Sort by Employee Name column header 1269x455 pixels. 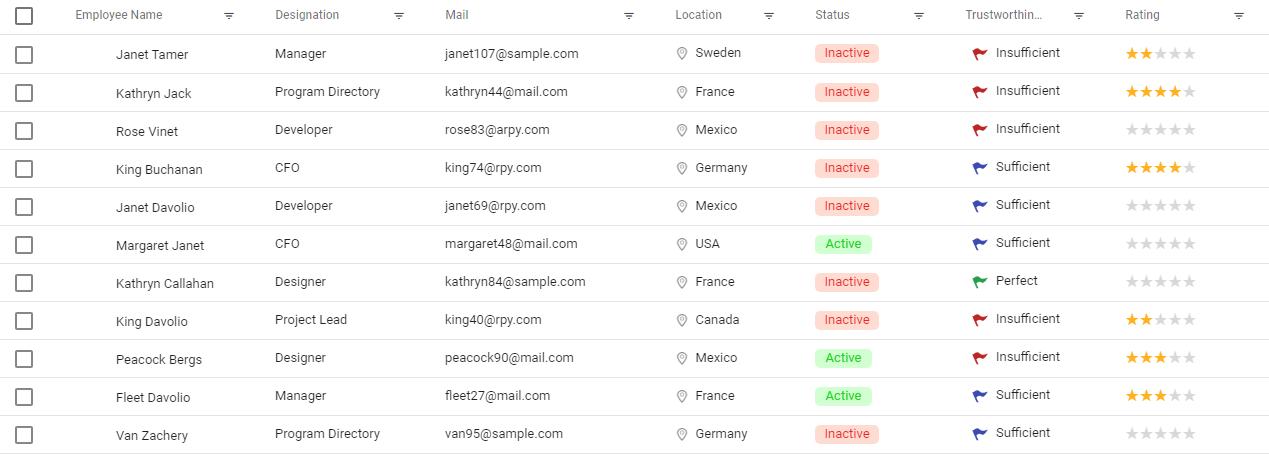point(119,15)
